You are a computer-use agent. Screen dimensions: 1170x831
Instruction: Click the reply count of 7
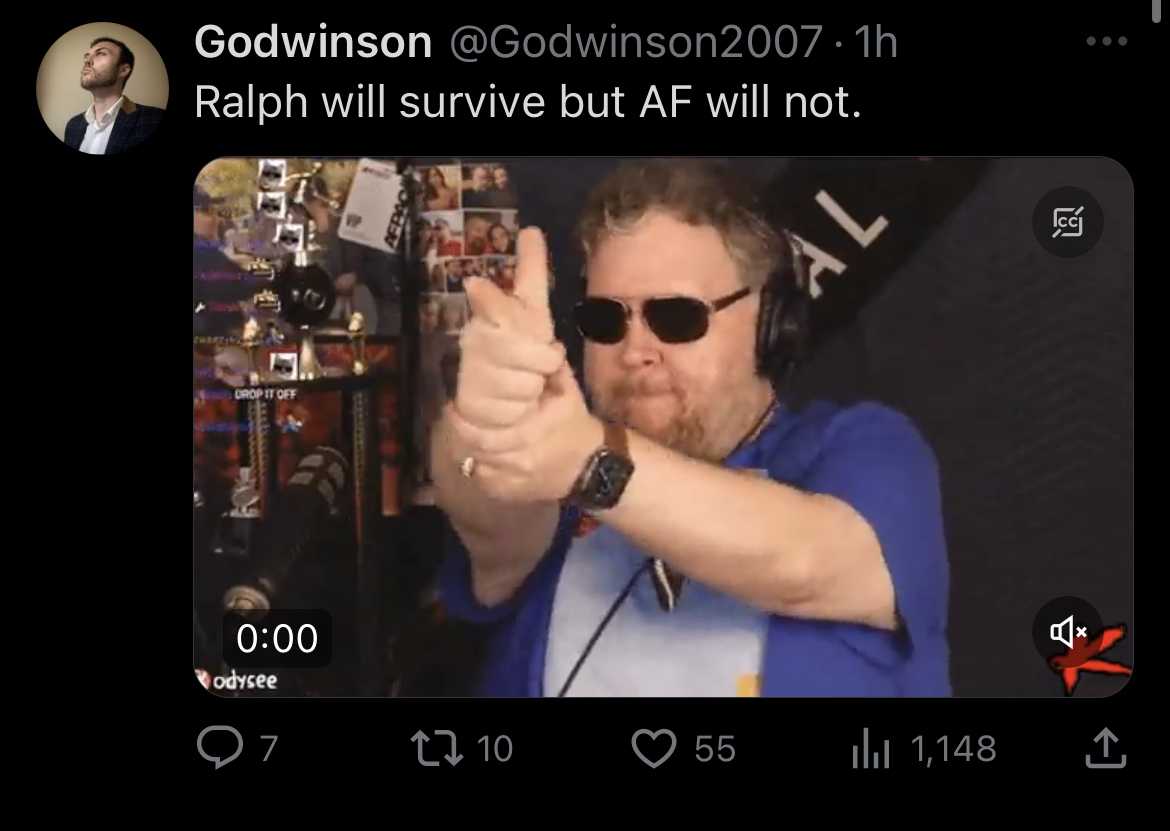tap(269, 748)
